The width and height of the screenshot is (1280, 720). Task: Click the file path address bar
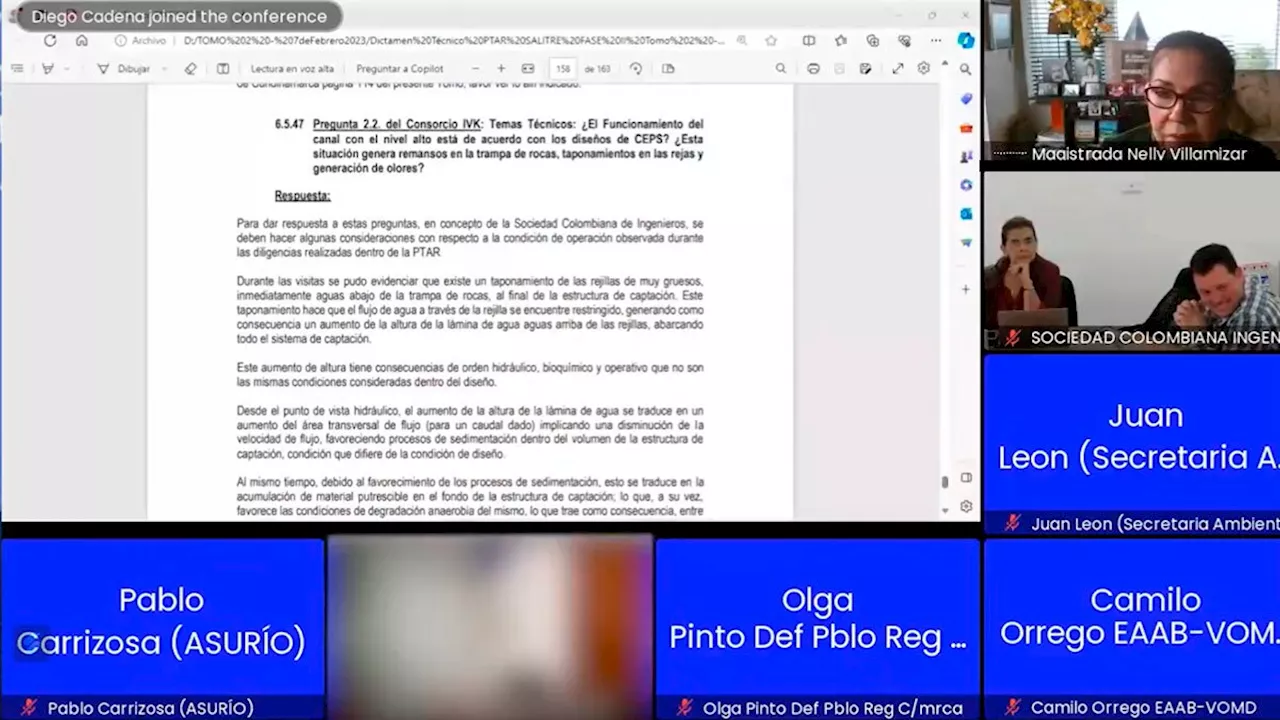453,41
